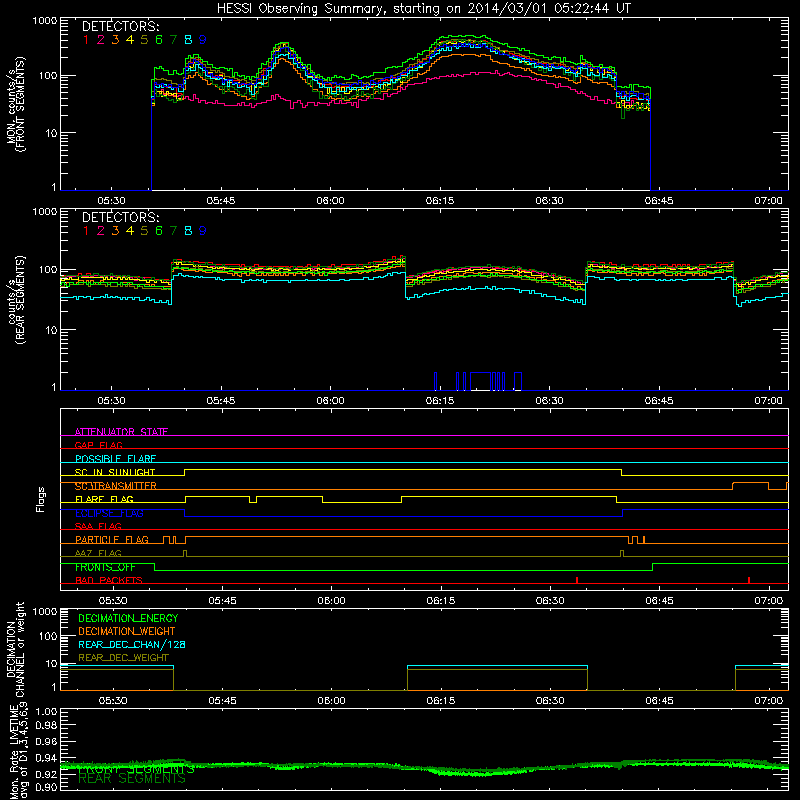Click the ECLIPSE_FLAG label
800x800 pixels.
[109, 513]
